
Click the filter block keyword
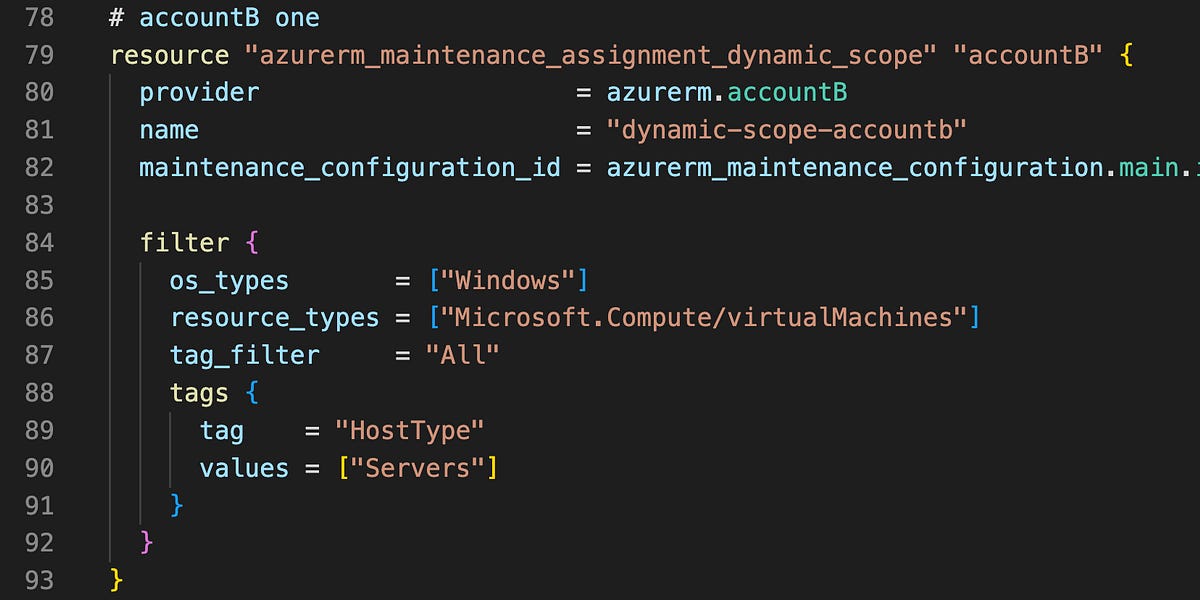point(186,242)
